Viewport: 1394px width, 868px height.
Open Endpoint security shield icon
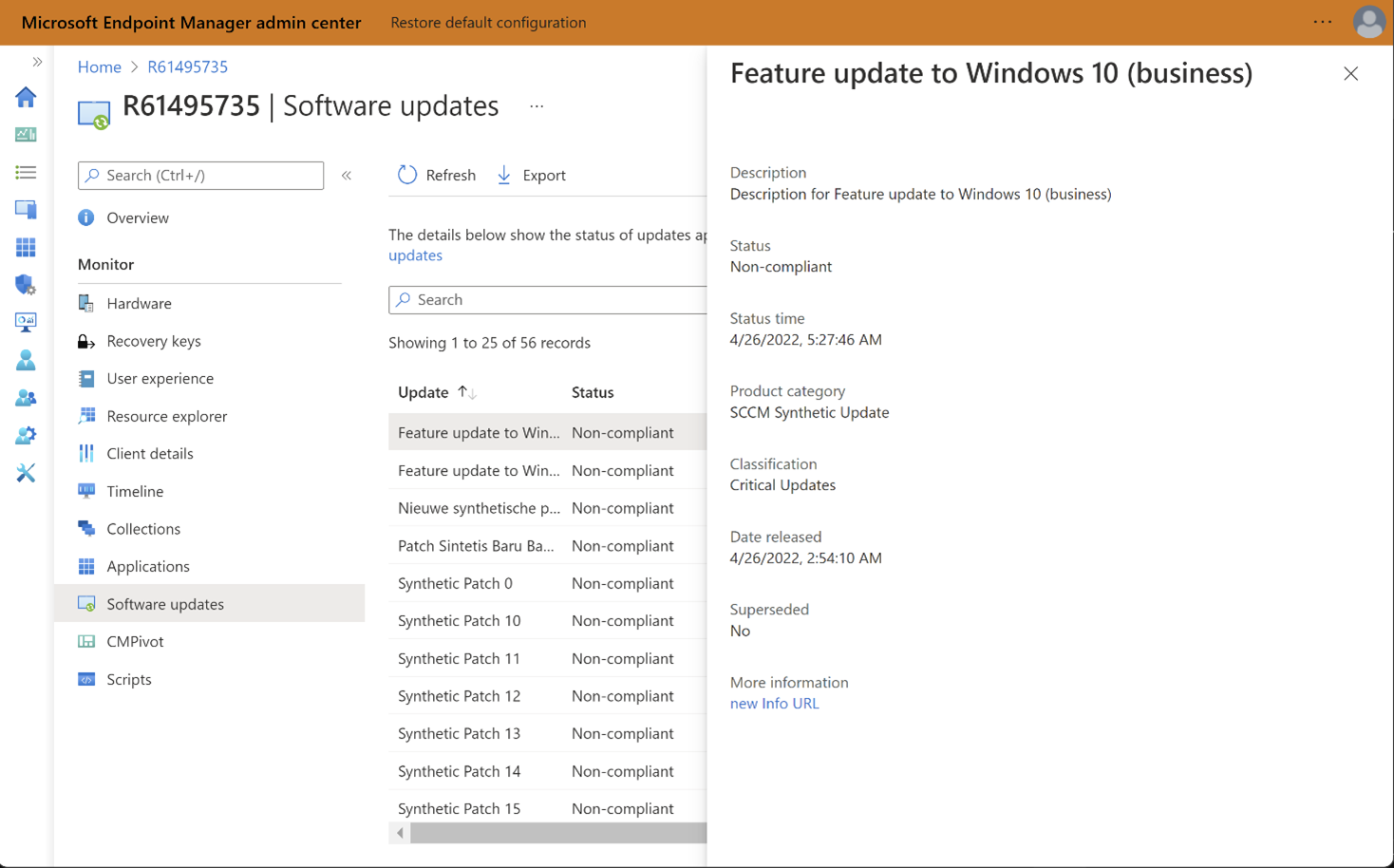(26, 285)
